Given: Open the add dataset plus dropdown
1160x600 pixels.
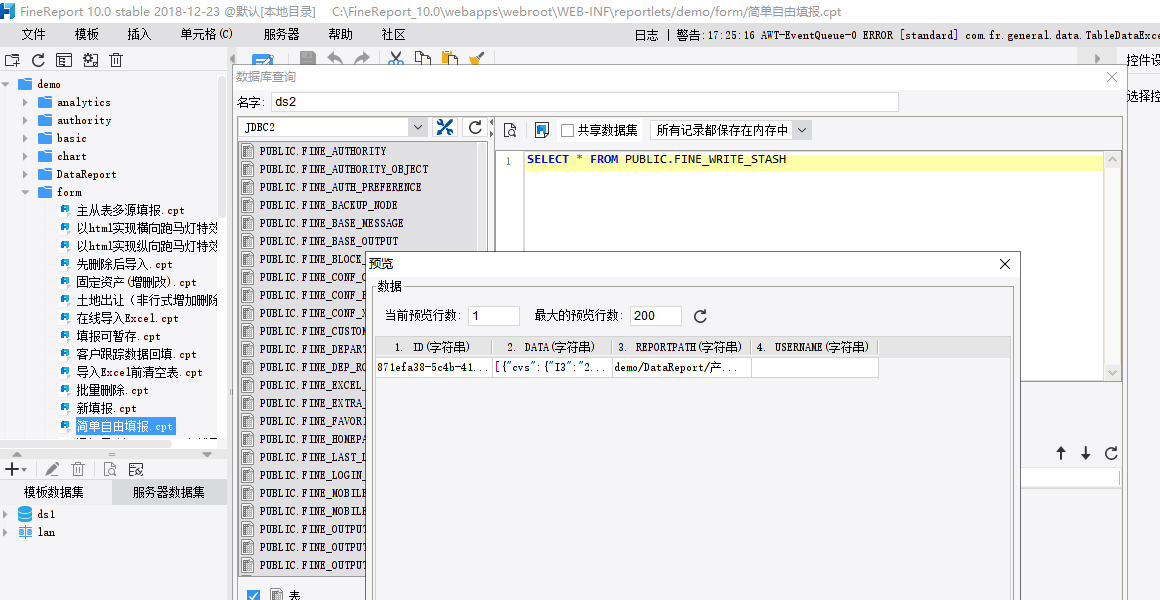Looking at the screenshot, I should click(15, 469).
